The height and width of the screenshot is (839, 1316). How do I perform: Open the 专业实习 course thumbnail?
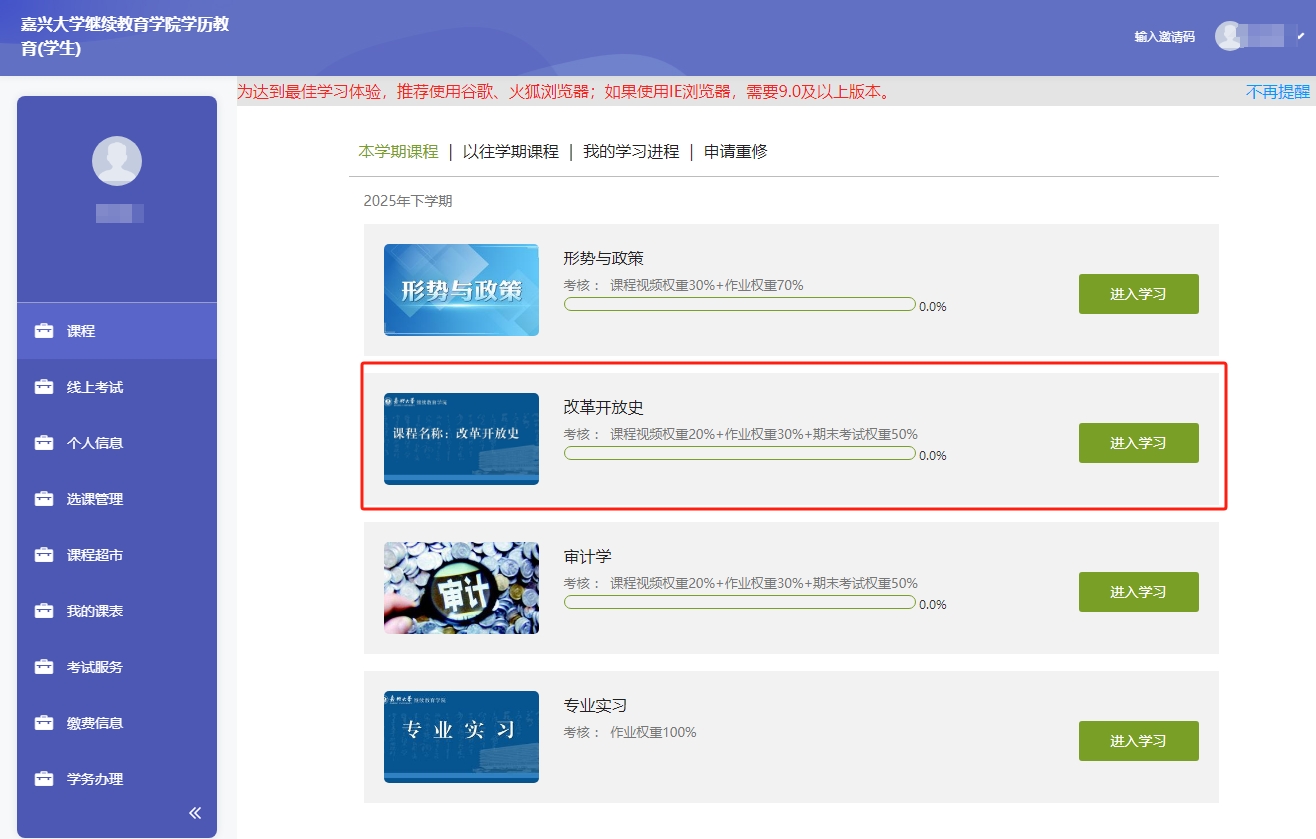[x=461, y=737]
